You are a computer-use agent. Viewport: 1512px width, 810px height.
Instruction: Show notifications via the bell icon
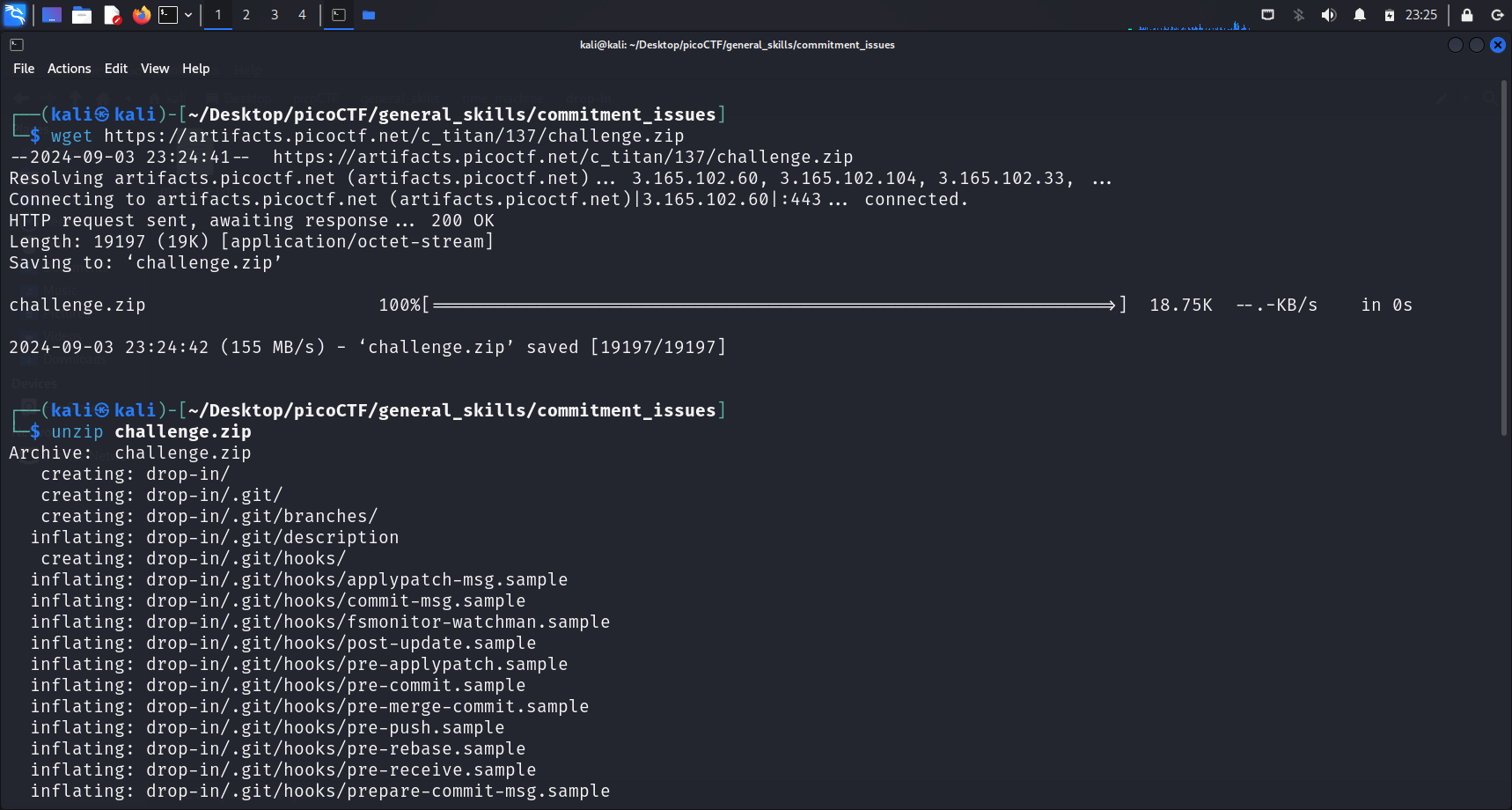1360,15
